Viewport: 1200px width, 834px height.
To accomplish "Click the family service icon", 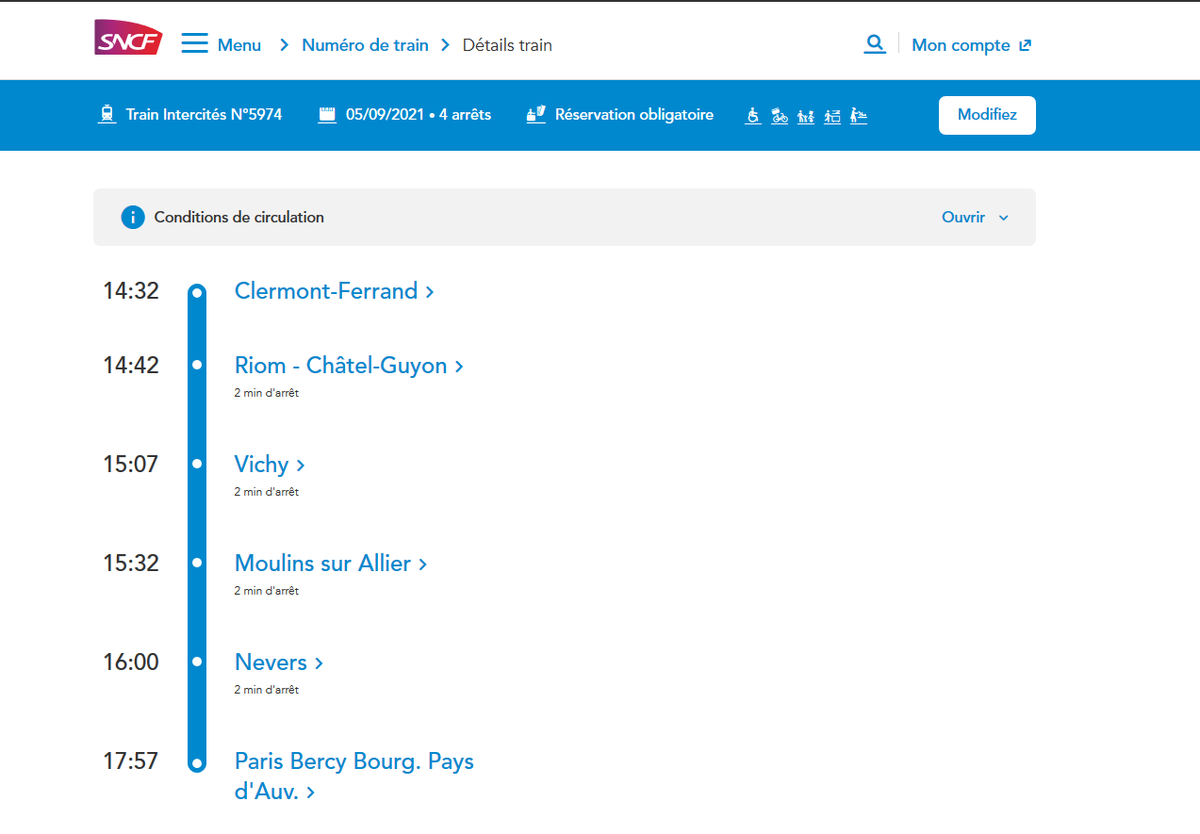I will [x=806, y=116].
